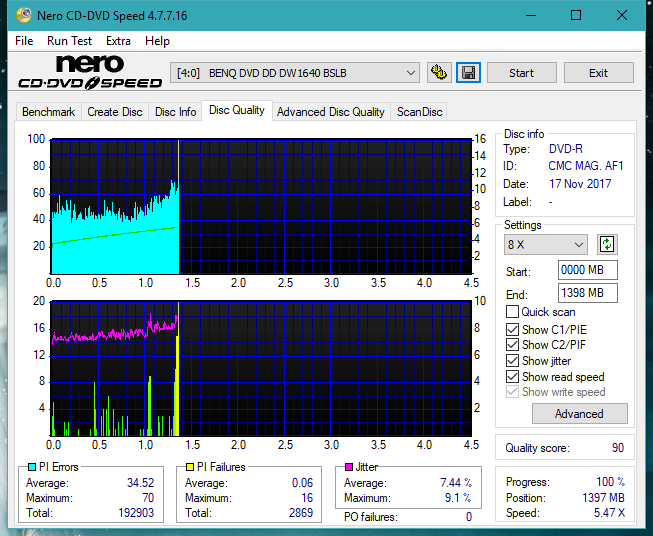653x536 pixels.
Task: Switch to the Benchmark tab
Action: point(49,112)
